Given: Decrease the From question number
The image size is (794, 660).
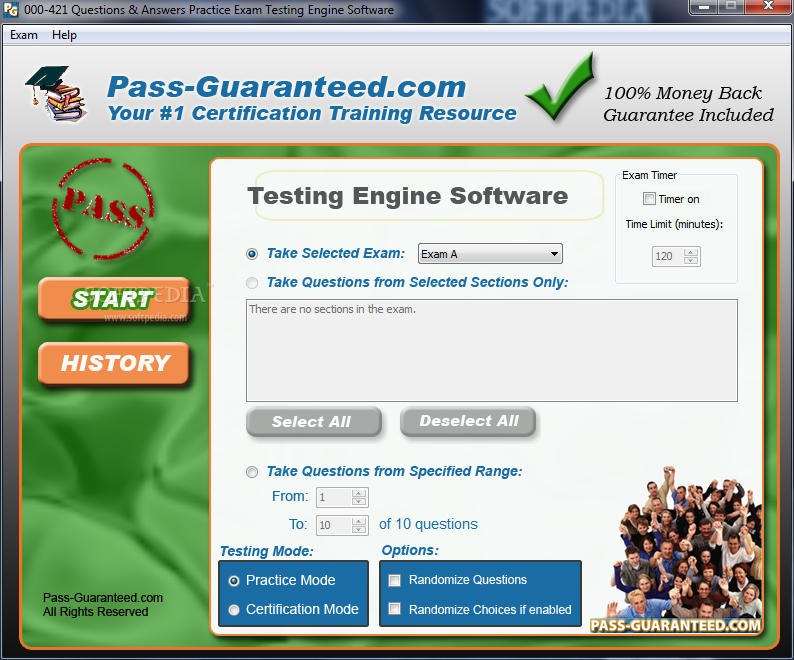Looking at the screenshot, I should click(x=359, y=501).
